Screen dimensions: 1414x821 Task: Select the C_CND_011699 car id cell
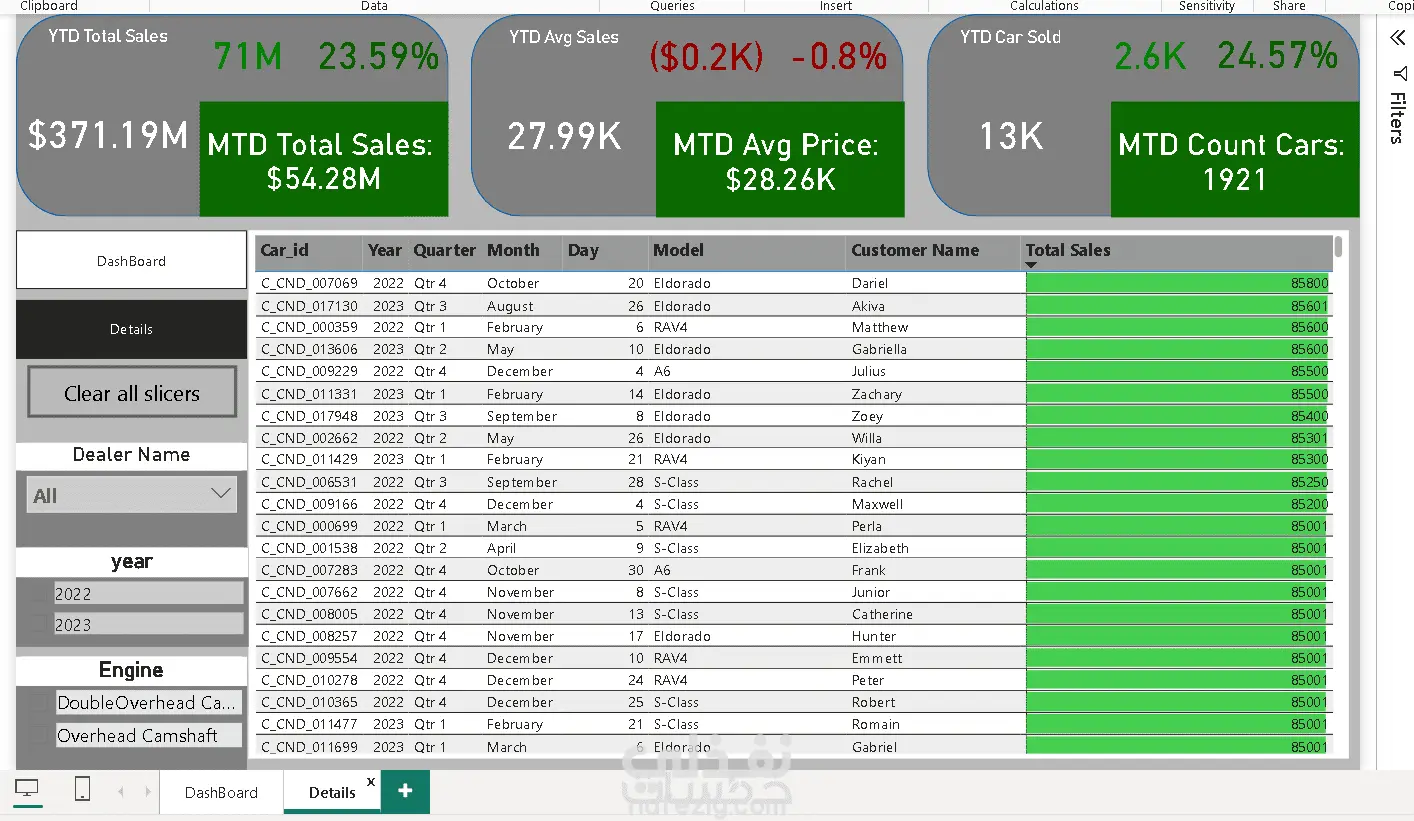tap(309, 747)
